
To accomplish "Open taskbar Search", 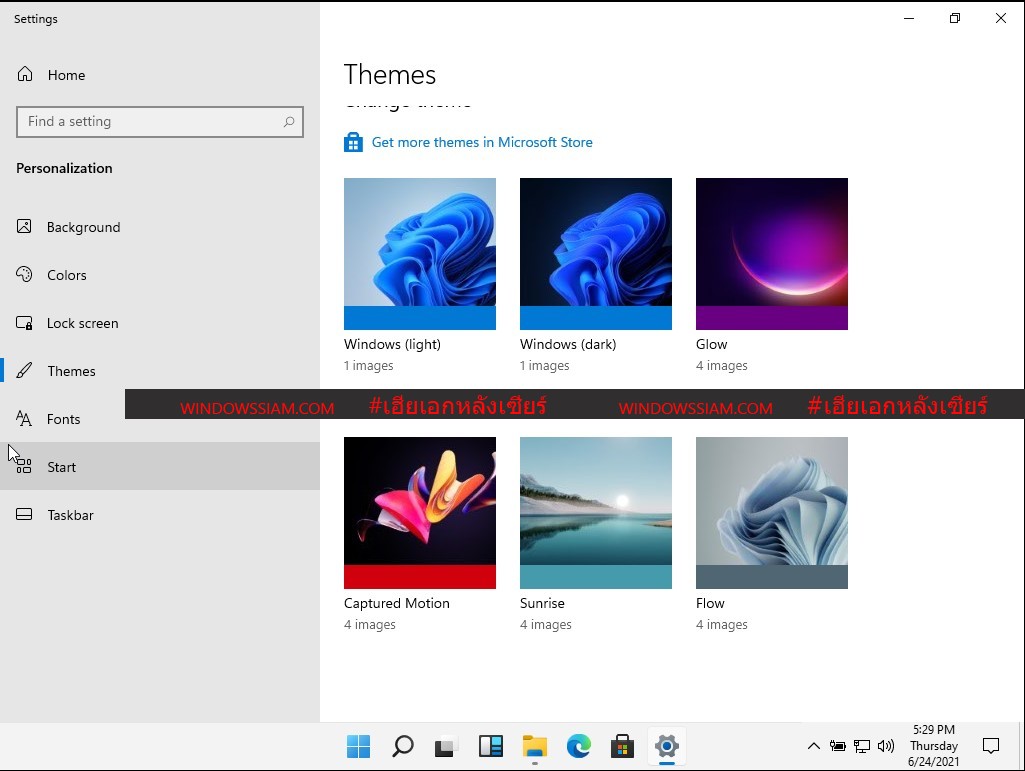I will pos(403,746).
